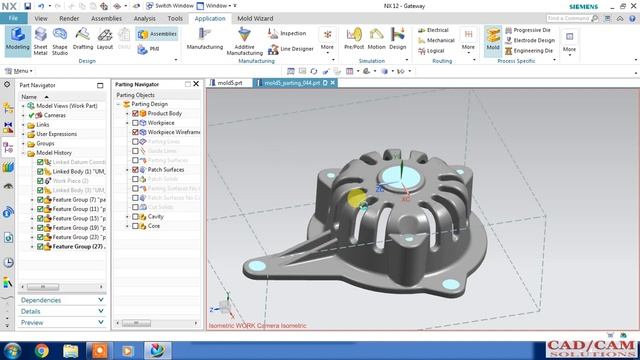
Task: Collapse the Parting Design tree node
Action: 118,104
